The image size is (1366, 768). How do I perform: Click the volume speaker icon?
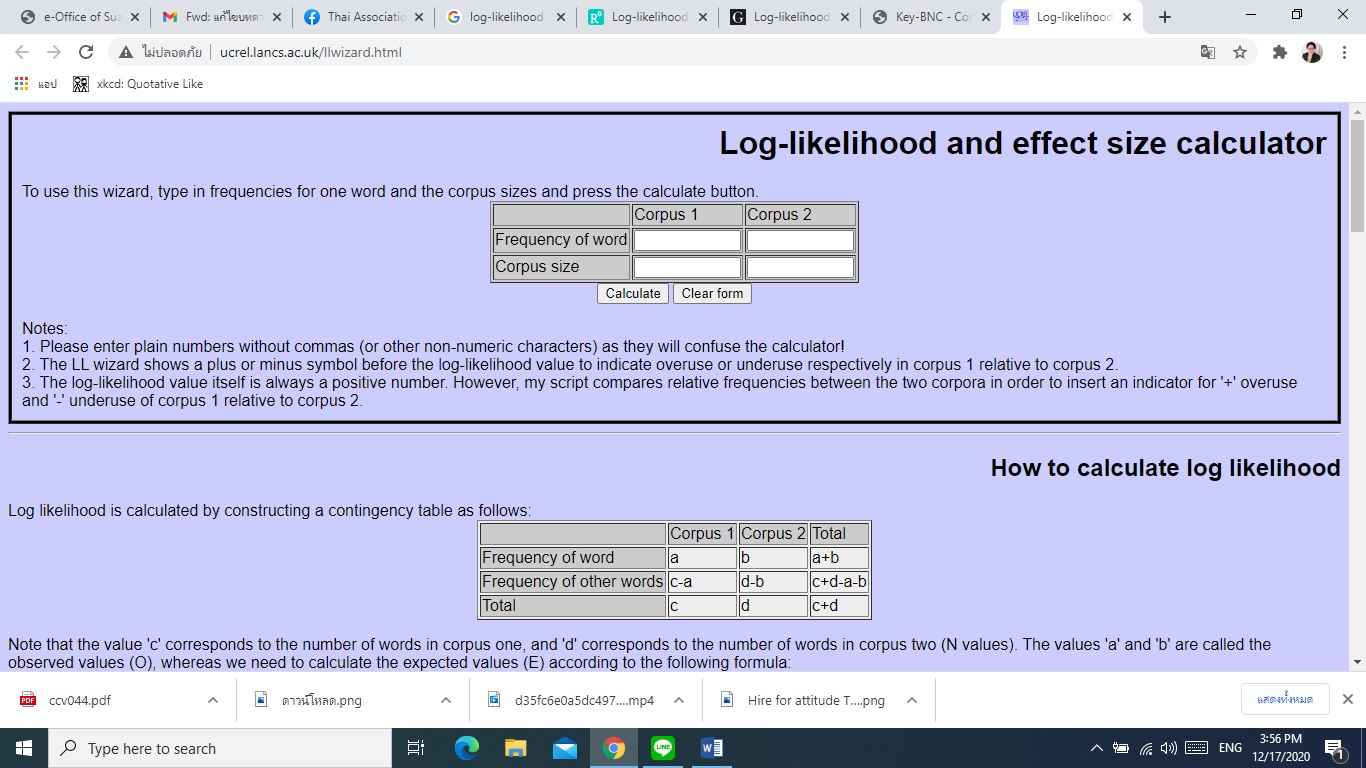1168,748
